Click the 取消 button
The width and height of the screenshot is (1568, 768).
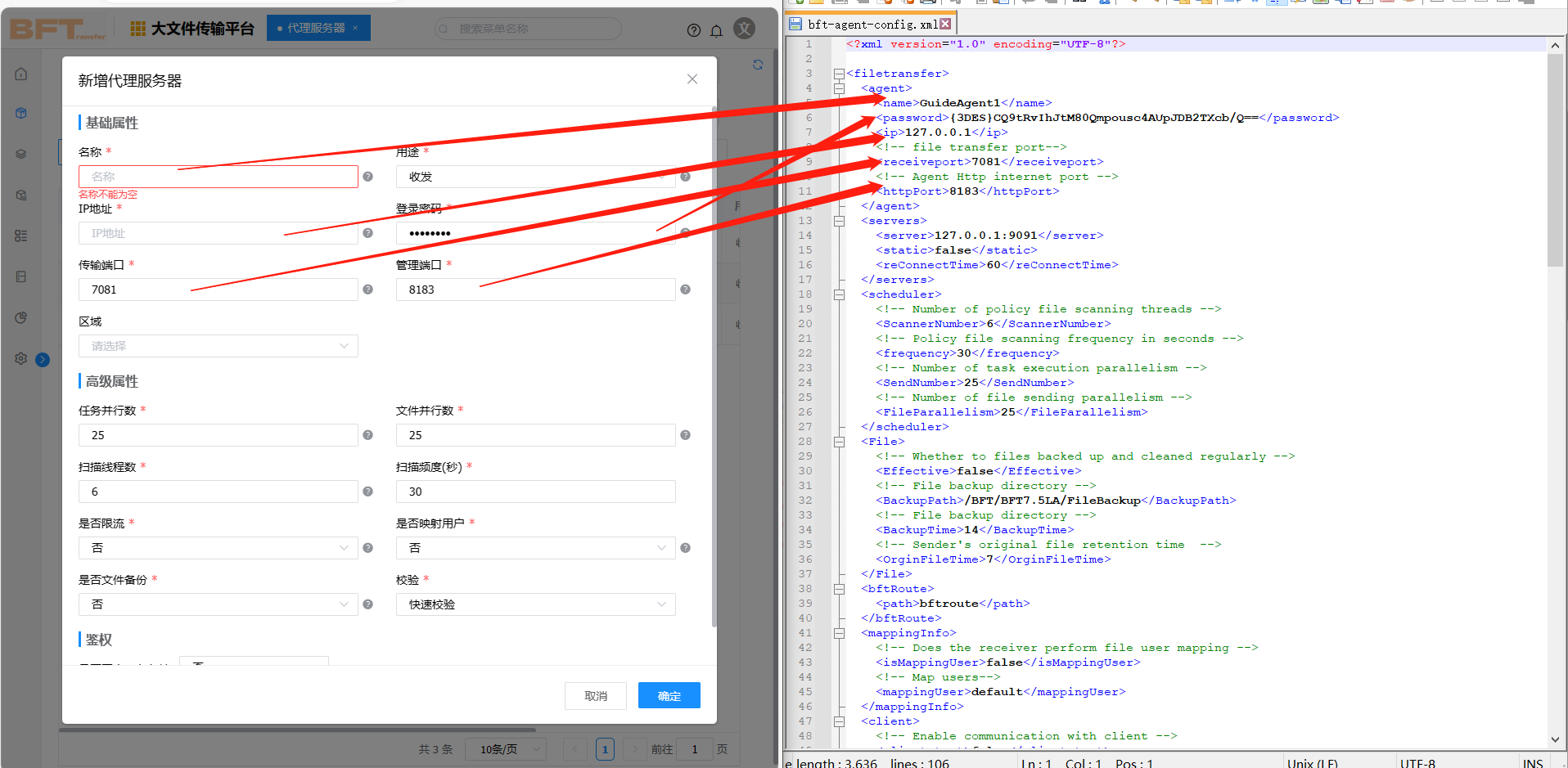(595, 696)
